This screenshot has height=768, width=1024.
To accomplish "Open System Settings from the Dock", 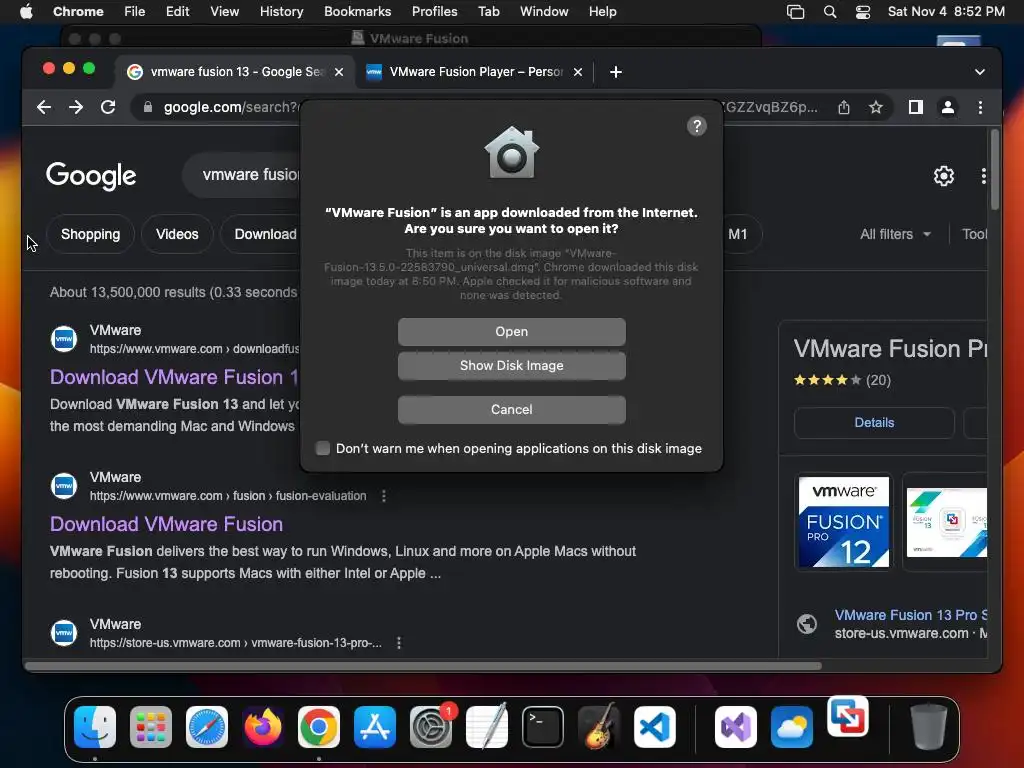I will (x=431, y=727).
